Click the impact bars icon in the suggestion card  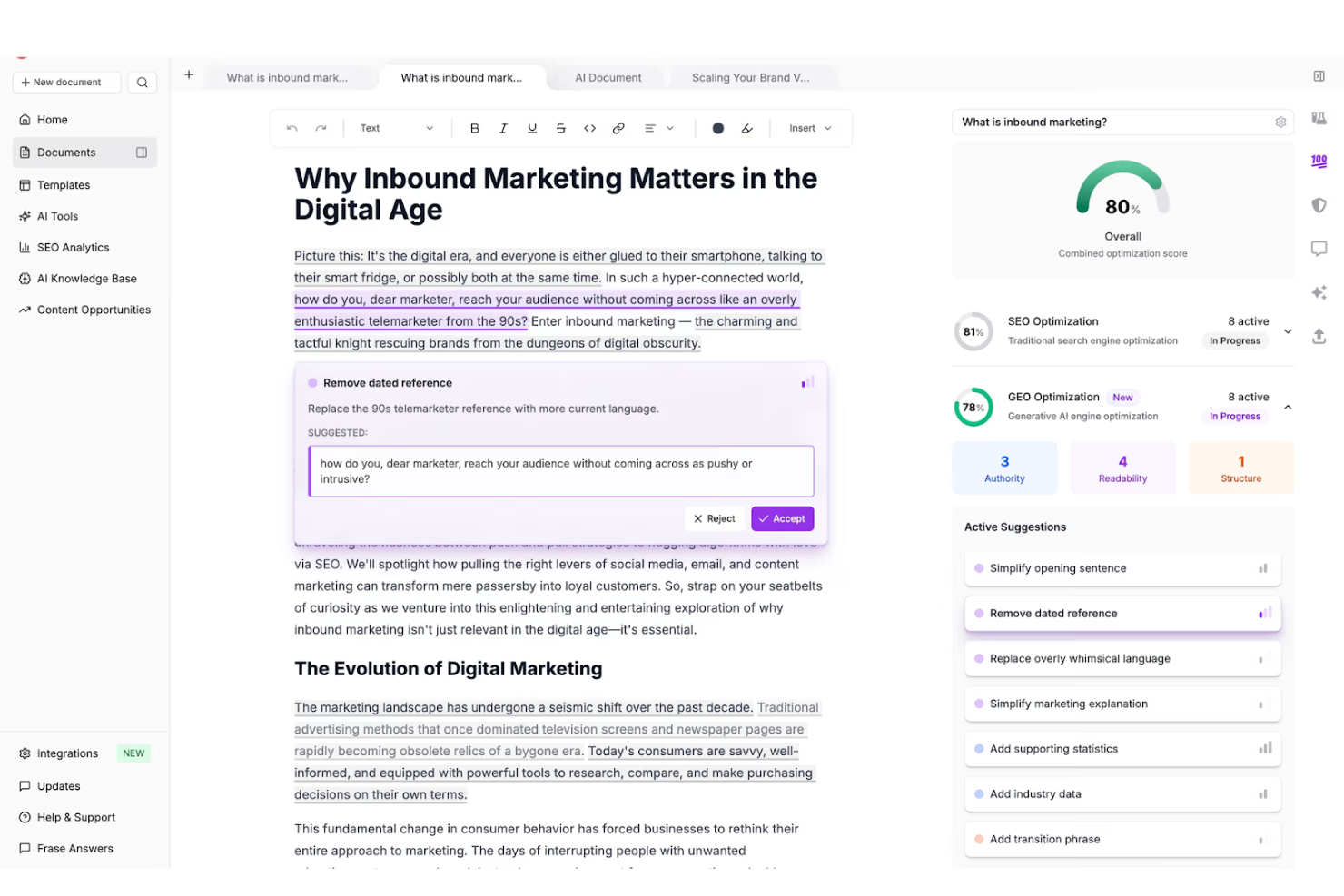(x=807, y=383)
